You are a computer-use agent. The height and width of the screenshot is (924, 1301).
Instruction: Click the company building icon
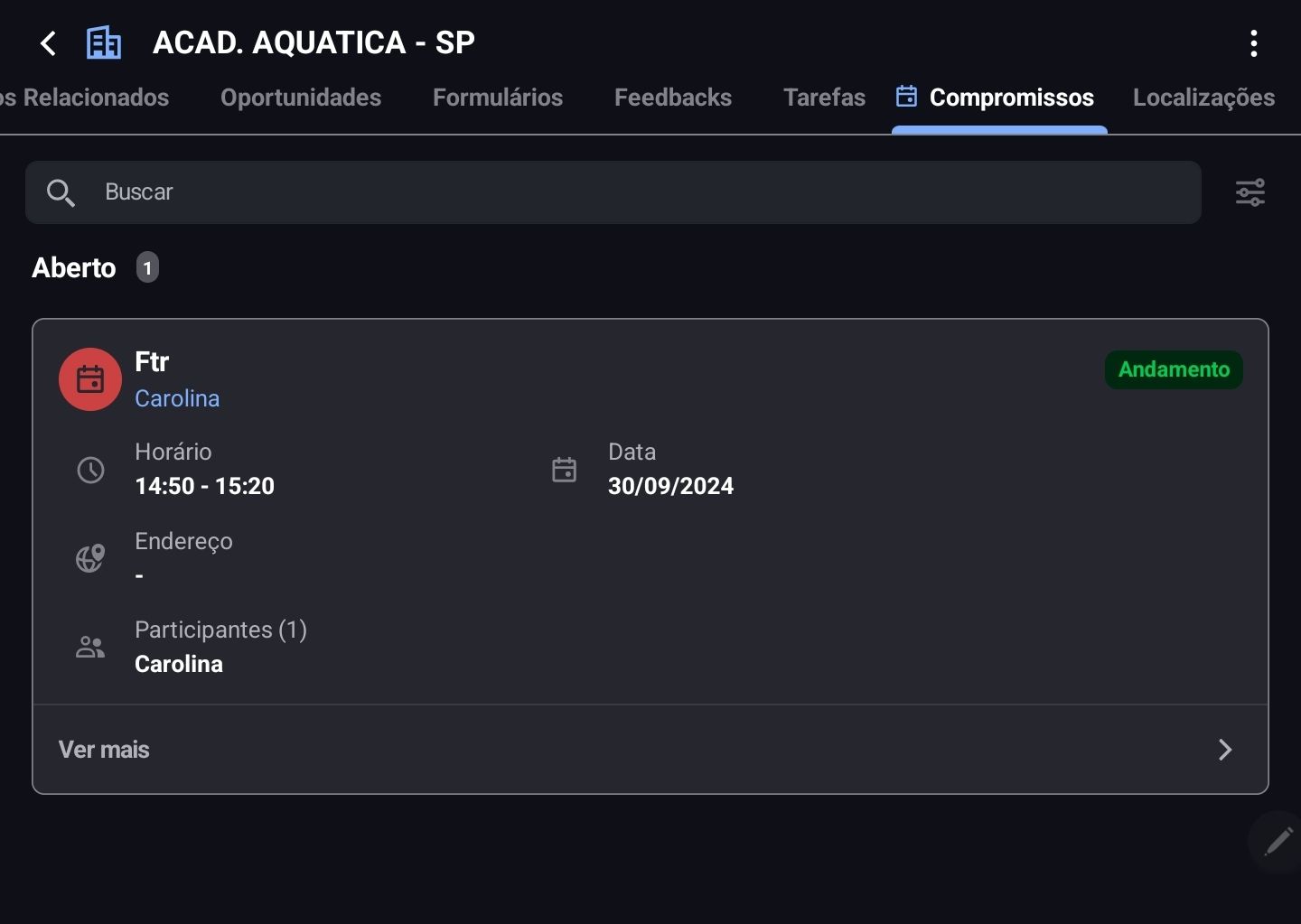tap(103, 42)
